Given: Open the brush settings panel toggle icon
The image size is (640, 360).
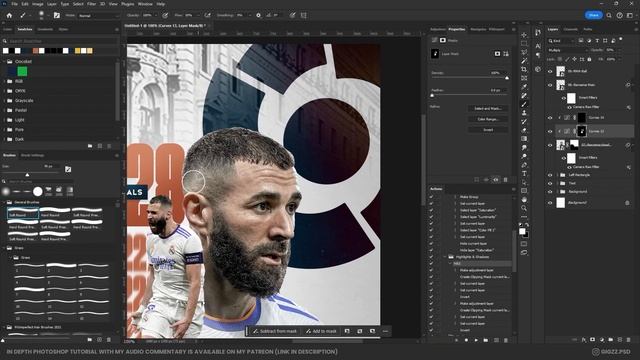Looking at the screenshot, I should point(57,16).
